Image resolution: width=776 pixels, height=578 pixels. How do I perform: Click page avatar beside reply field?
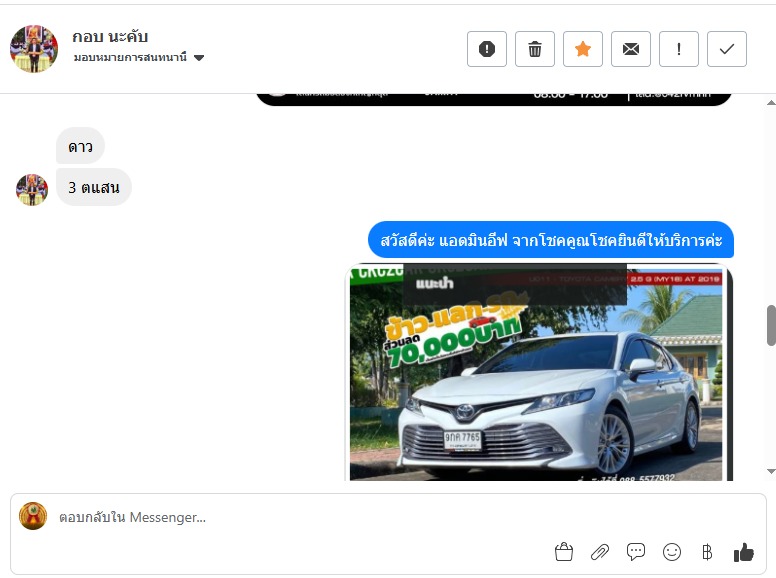point(33,516)
